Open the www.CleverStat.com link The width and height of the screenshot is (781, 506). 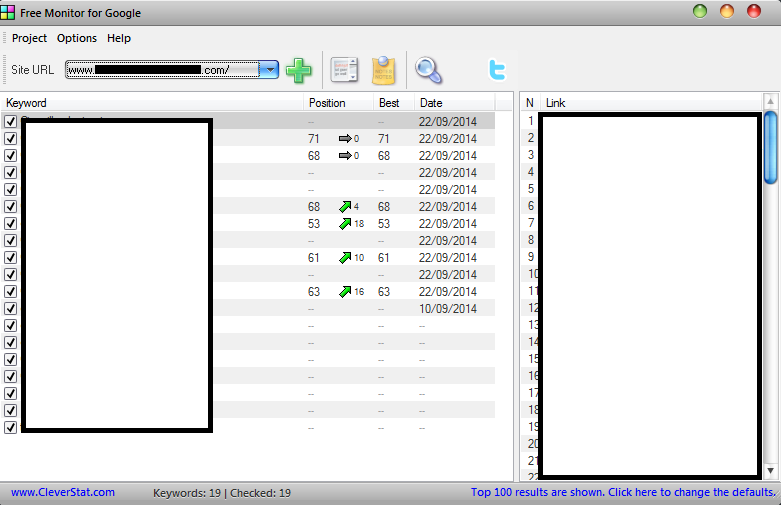point(63,492)
